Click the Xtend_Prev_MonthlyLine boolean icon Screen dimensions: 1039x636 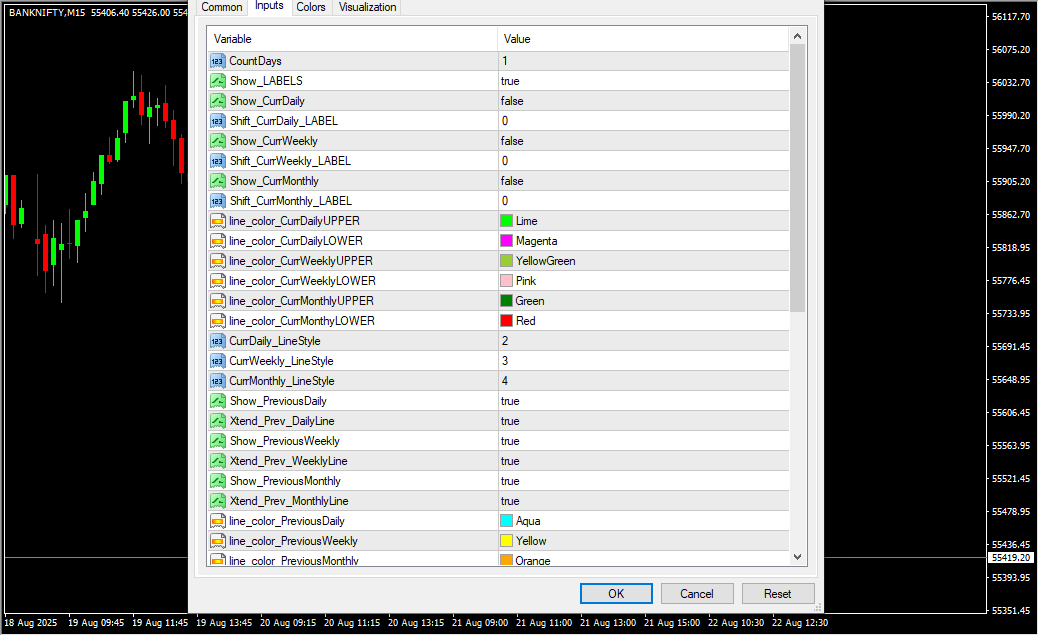coord(218,501)
